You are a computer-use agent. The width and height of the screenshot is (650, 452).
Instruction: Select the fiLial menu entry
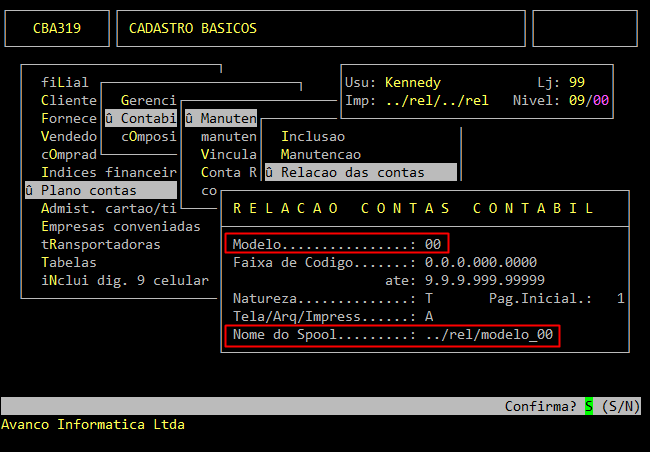pyautogui.click(x=65, y=82)
